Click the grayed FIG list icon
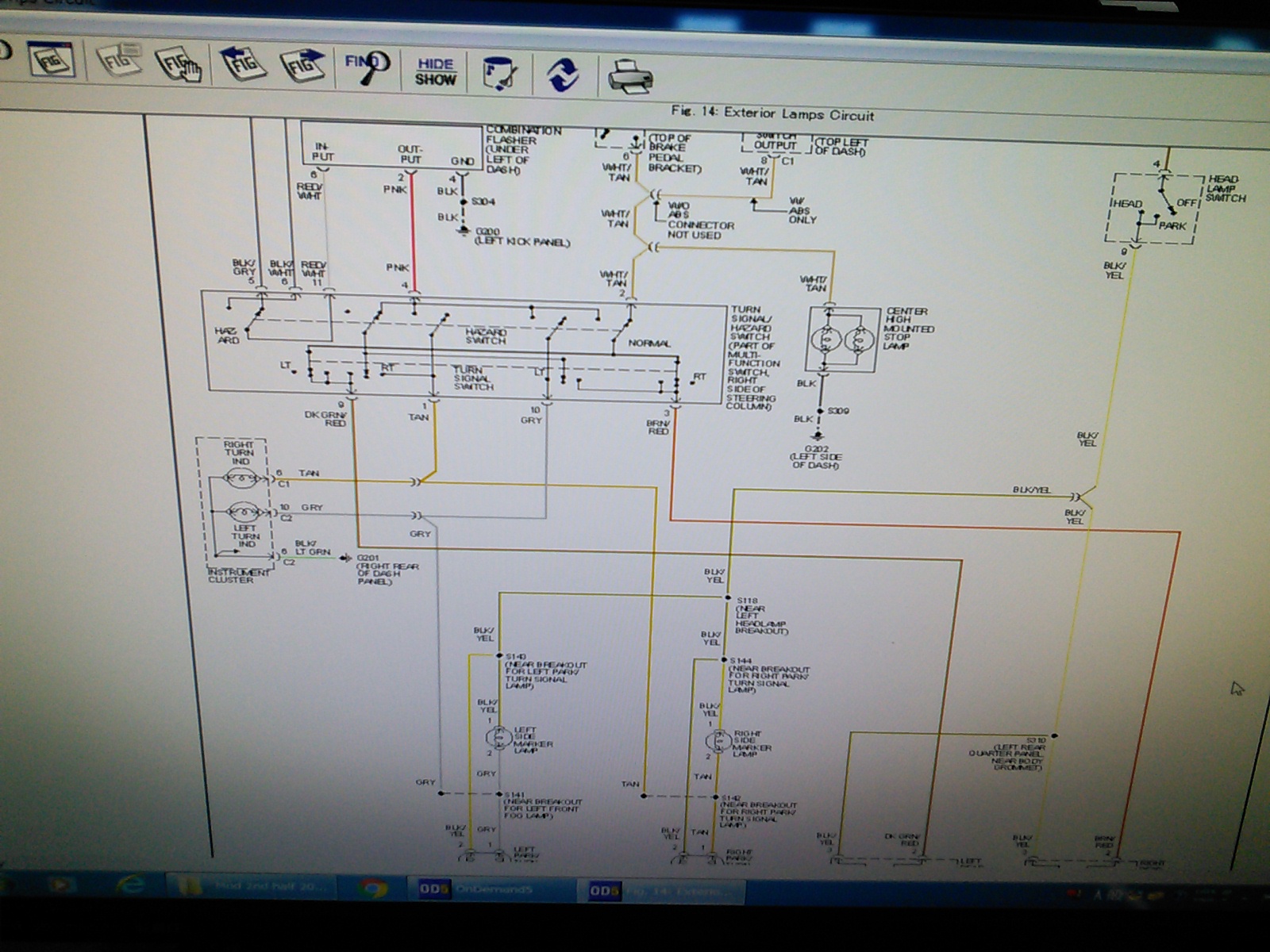The height and width of the screenshot is (952, 1270). (x=119, y=60)
